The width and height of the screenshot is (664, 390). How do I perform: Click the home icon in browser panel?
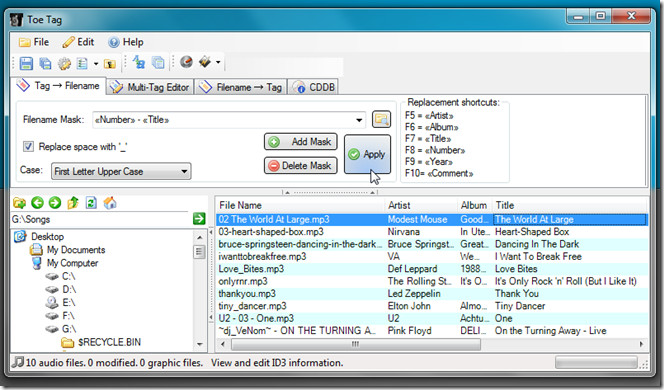[110, 203]
